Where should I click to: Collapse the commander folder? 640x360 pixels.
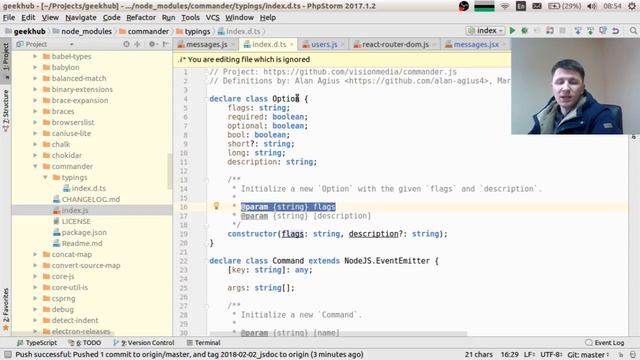coord(36,166)
